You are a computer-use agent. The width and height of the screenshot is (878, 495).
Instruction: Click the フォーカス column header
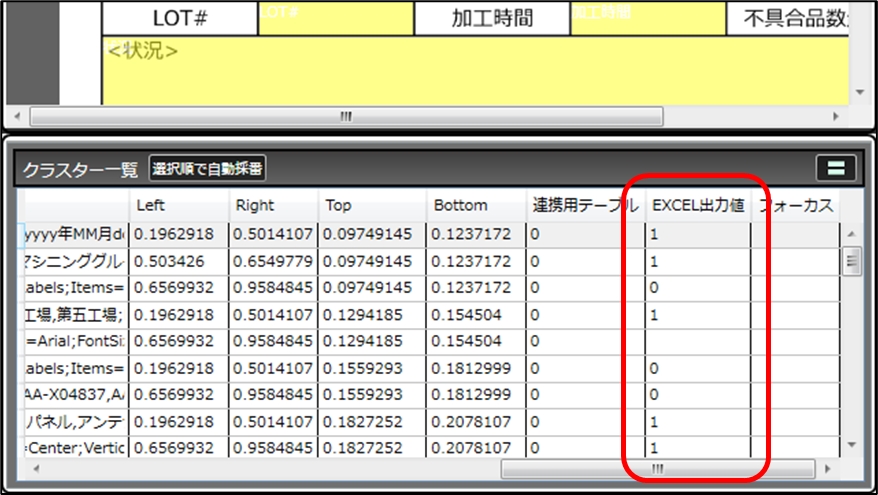[x=795, y=205]
